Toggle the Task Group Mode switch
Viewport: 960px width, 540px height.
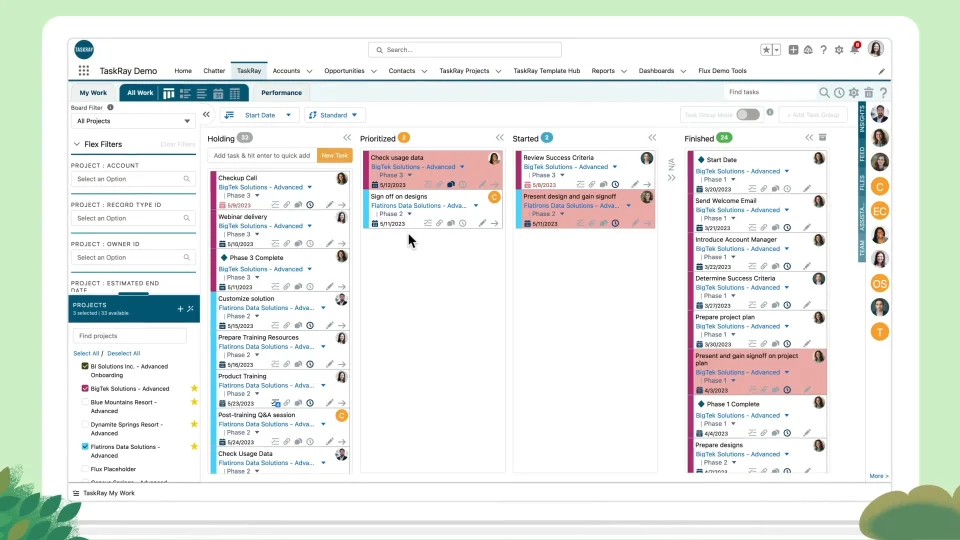coord(748,114)
